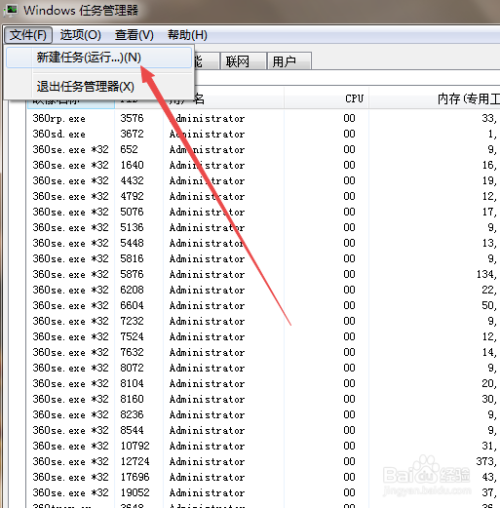This screenshot has height=508, width=500.
Task: Select process with PID 5136
Action: 263,227
